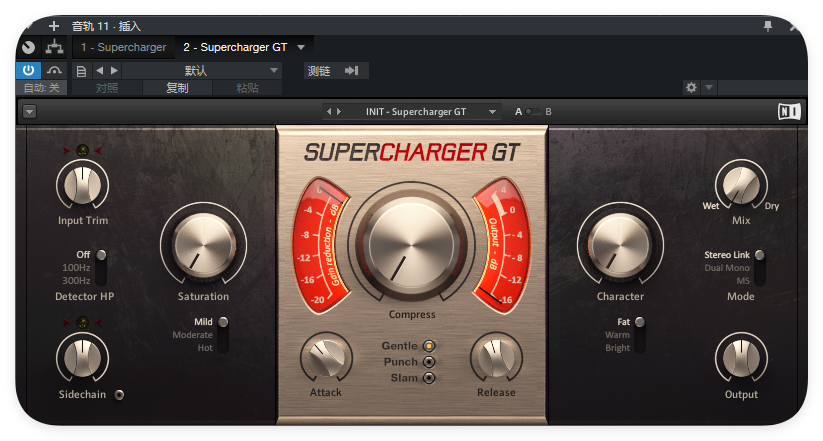Pin the plugin window
The width and height of the screenshot is (823, 441).
tap(768, 26)
